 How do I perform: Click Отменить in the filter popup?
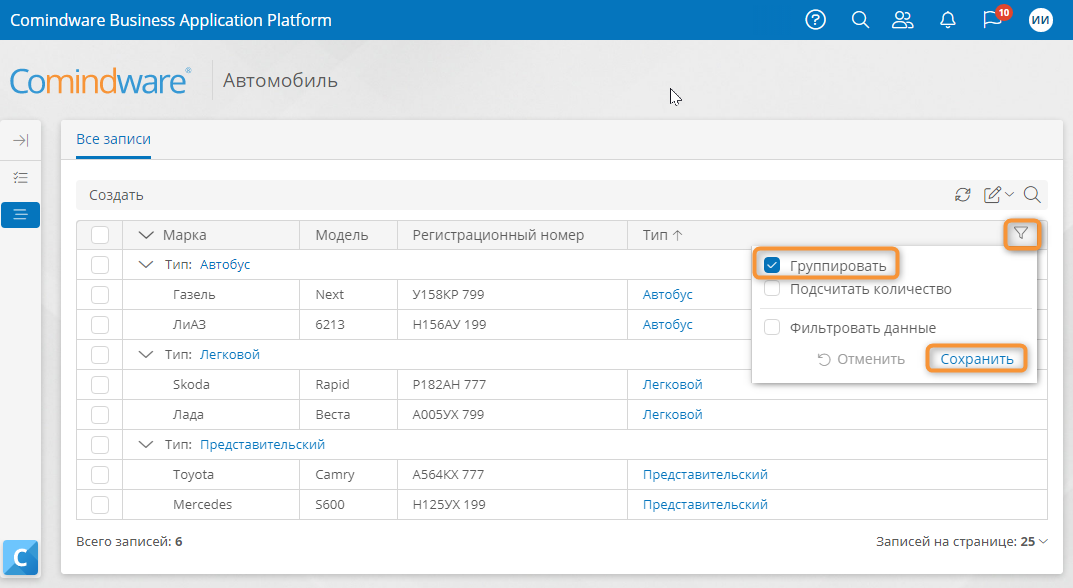[x=862, y=359]
